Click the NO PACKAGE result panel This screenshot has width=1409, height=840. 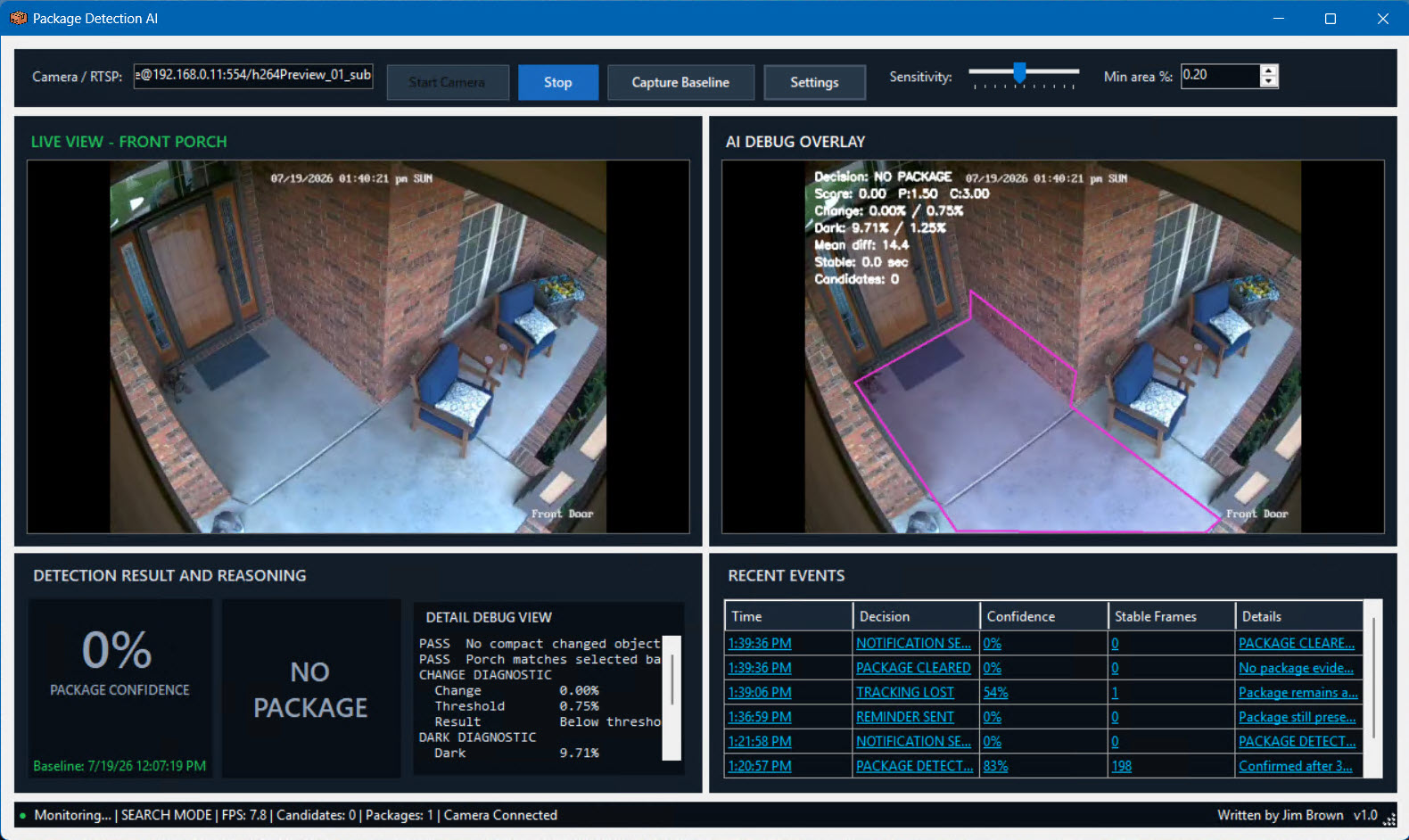pos(310,689)
